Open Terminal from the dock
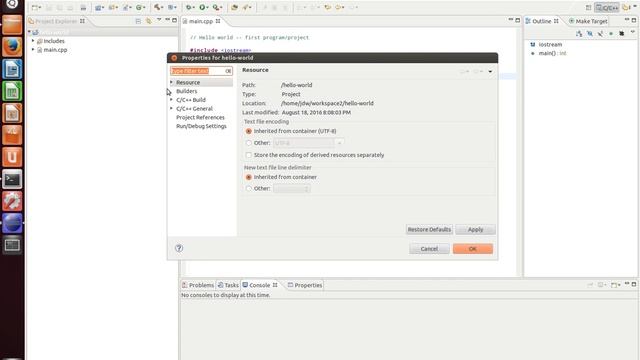This screenshot has width=640, height=360. [x=12, y=179]
